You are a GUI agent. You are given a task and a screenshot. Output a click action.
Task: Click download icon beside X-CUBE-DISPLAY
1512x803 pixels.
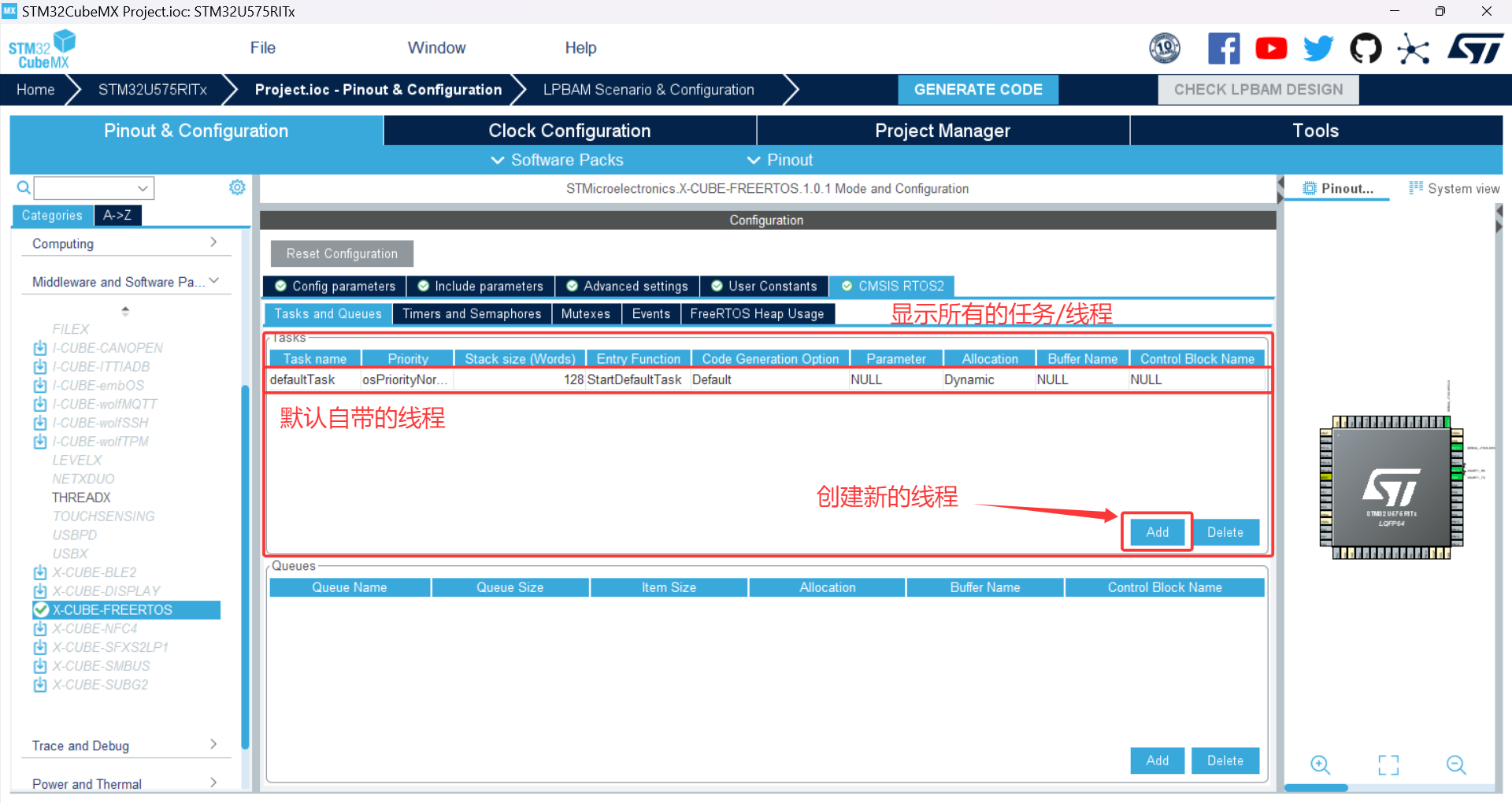tap(40, 591)
